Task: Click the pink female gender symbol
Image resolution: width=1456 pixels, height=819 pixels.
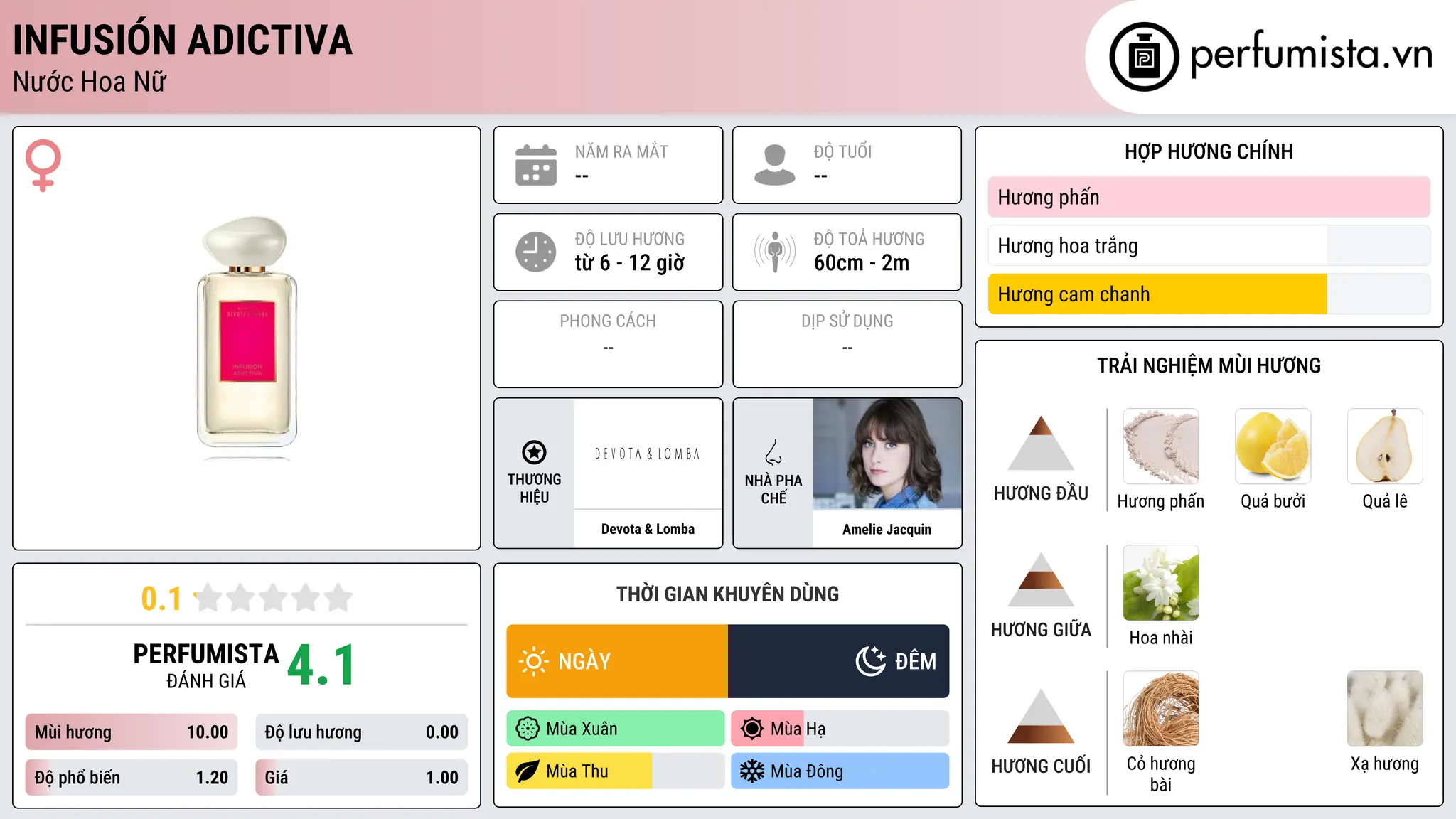Action: (x=43, y=165)
